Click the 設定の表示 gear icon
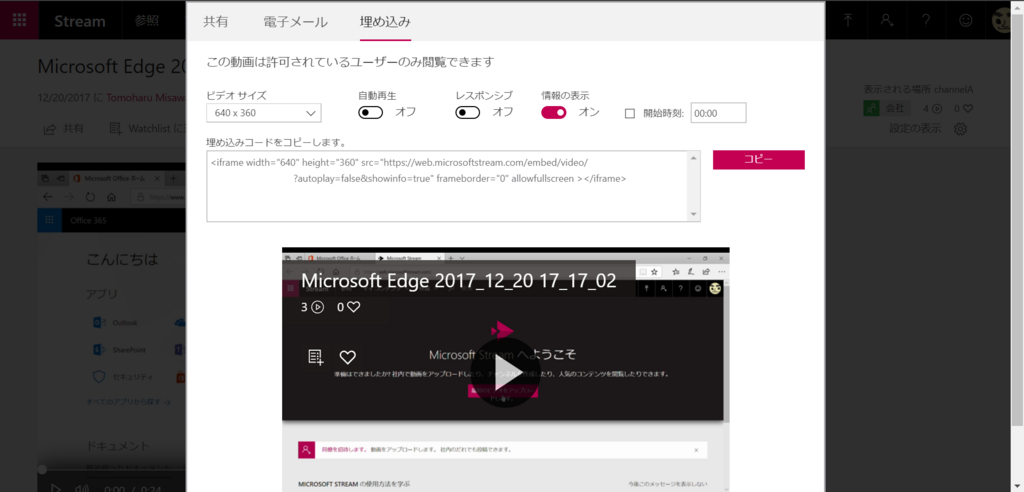This screenshot has width=1024, height=492. click(x=960, y=129)
